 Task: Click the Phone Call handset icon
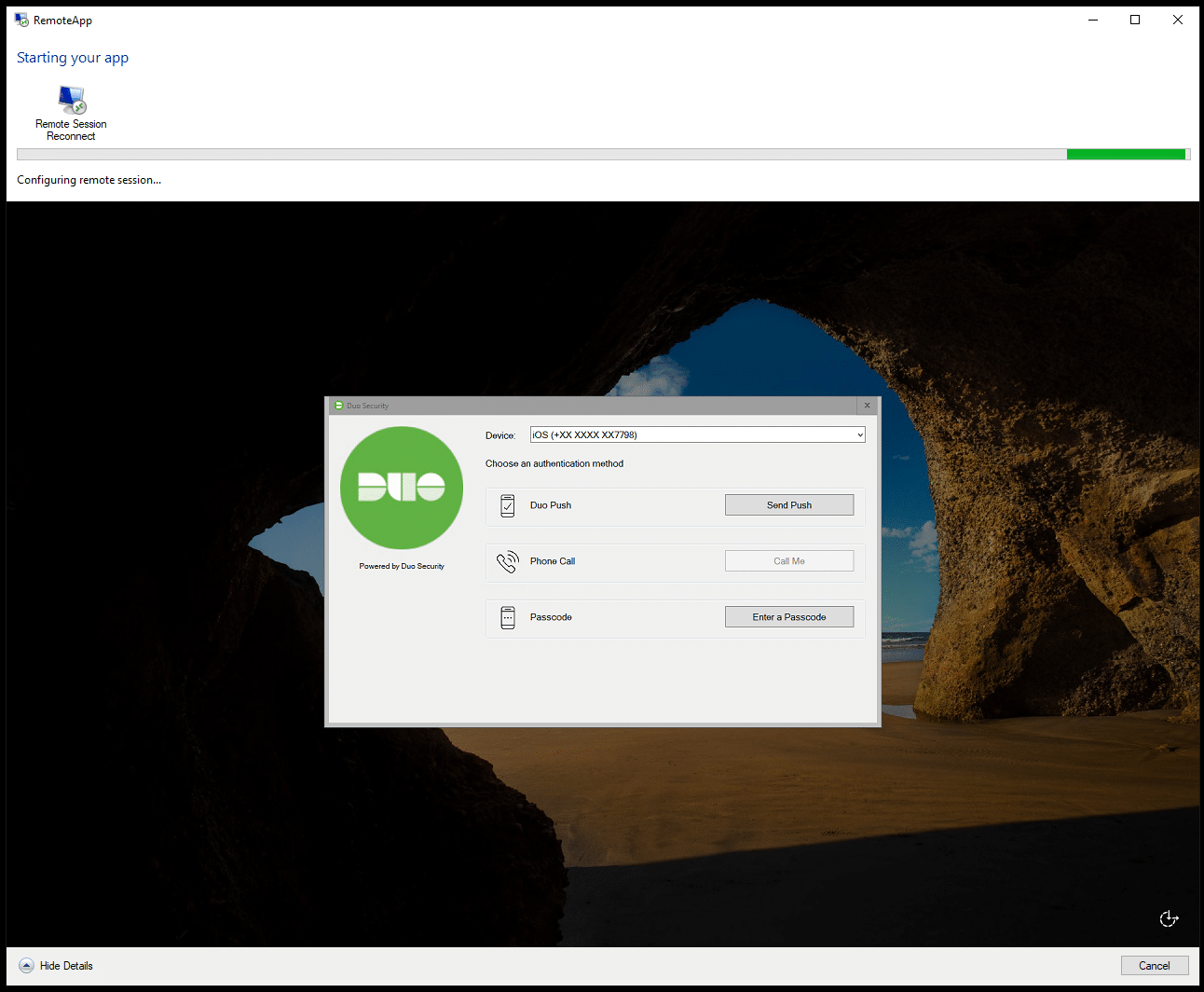(x=508, y=561)
